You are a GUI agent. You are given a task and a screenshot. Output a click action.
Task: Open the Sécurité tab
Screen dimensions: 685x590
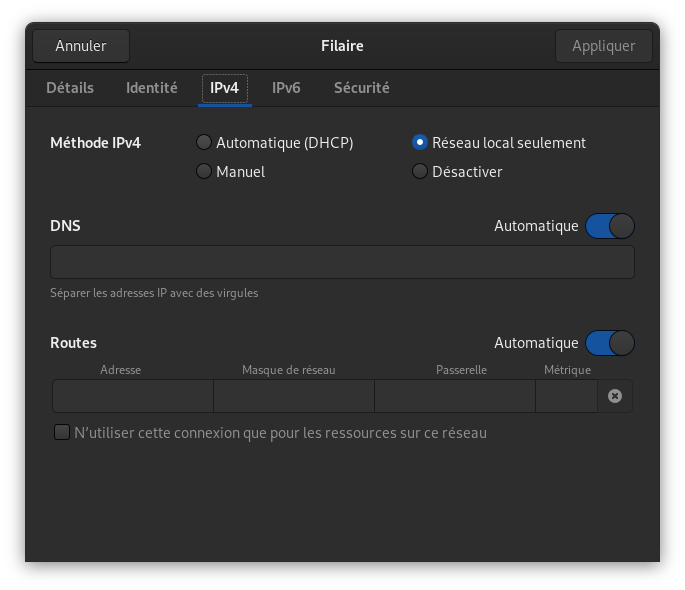pos(361,88)
